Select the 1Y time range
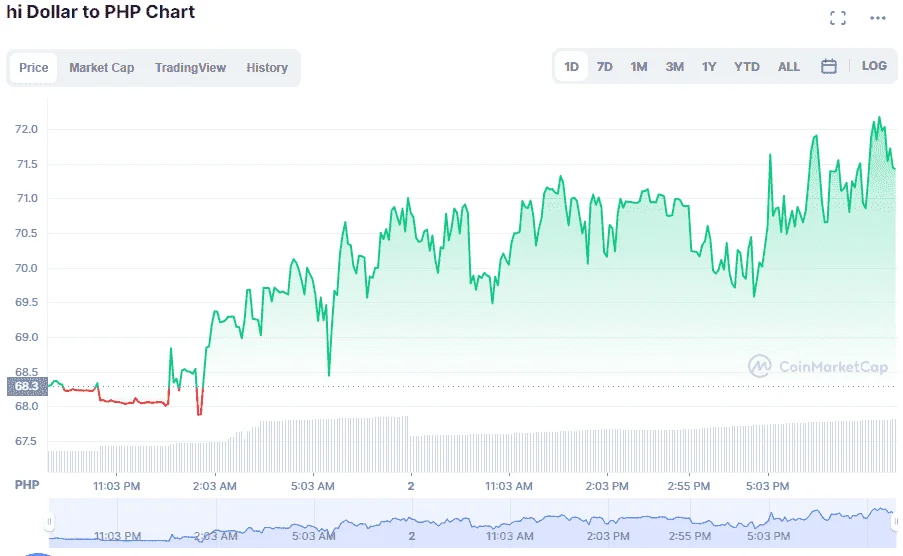Screen dimensions: 903x556 pyautogui.click(x=709, y=67)
